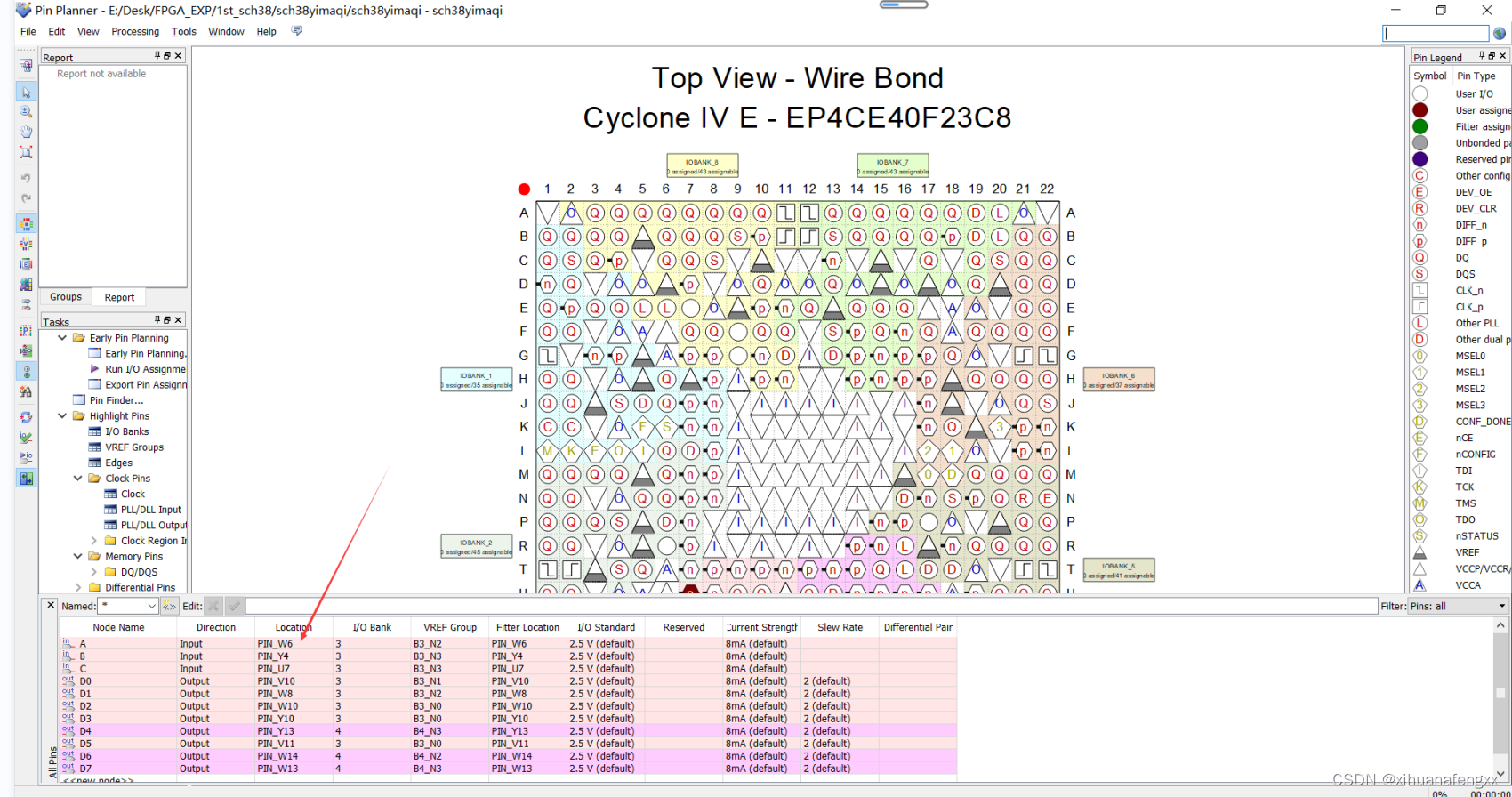This screenshot has height=797, width=1512.
Task: Click the Edit text field above pin table
Action: [811, 606]
